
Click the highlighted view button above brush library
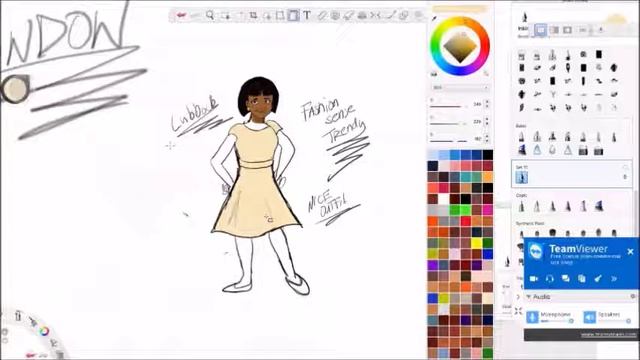pyautogui.click(x=540, y=30)
